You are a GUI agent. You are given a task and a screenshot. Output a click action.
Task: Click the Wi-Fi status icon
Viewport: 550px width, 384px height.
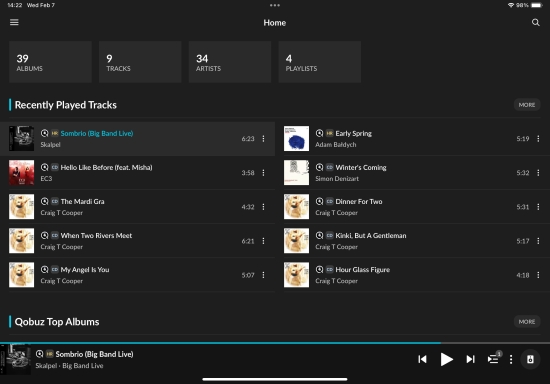(511, 5)
